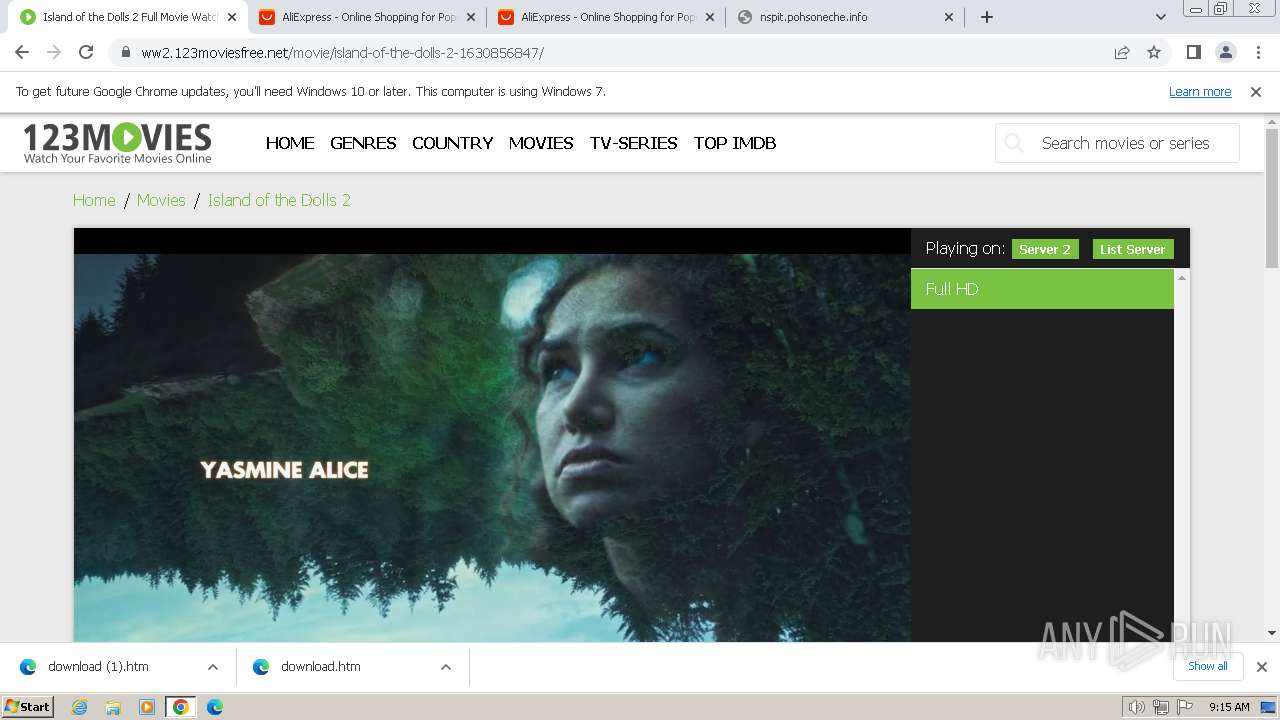The height and width of the screenshot is (720, 1280).
Task: Close first AliExpress tab
Action: click(471, 17)
